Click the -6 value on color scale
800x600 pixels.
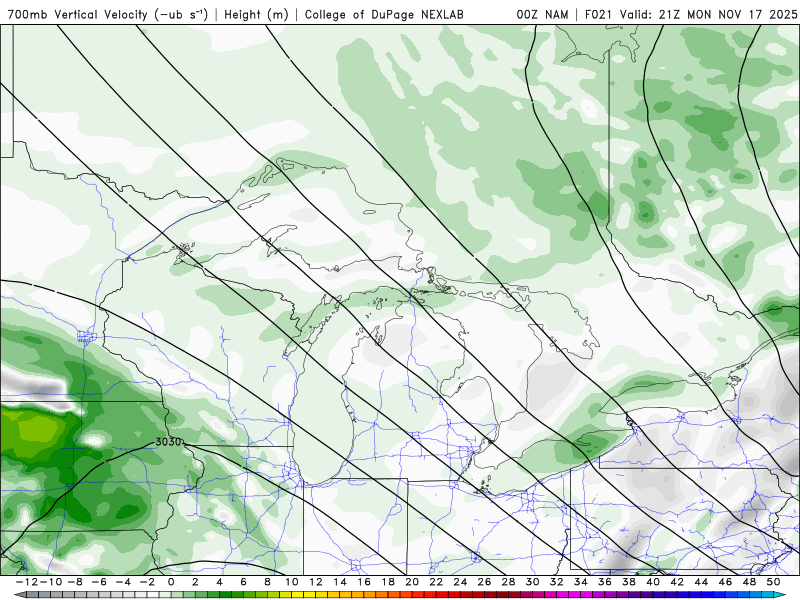point(99,582)
